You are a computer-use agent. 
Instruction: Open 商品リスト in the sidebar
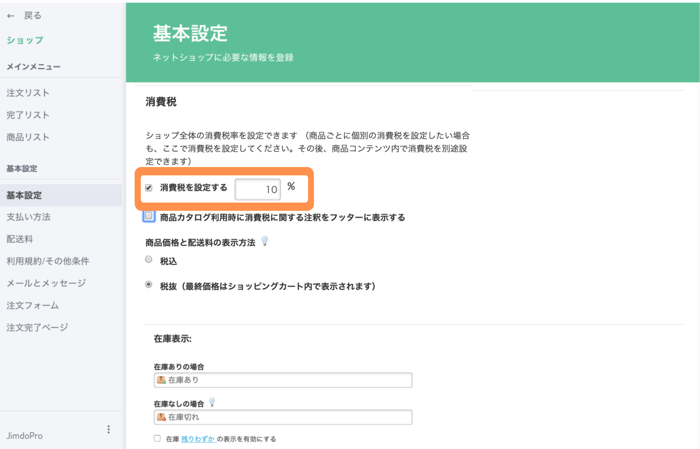pyautogui.click(x=28, y=137)
